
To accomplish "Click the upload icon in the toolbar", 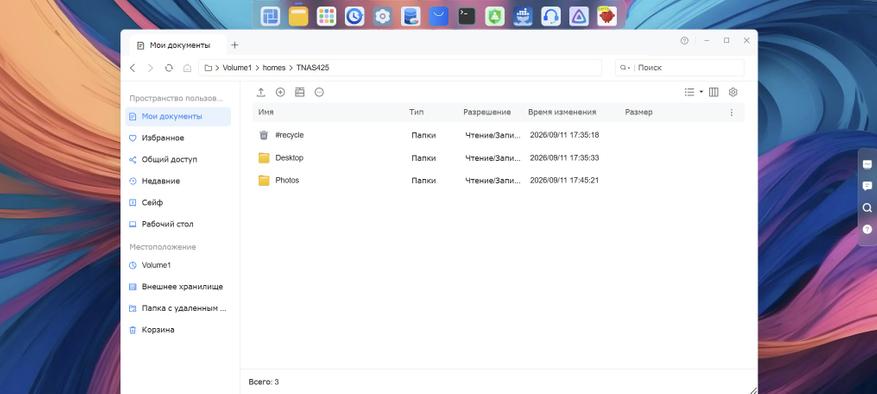I will [x=261, y=92].
